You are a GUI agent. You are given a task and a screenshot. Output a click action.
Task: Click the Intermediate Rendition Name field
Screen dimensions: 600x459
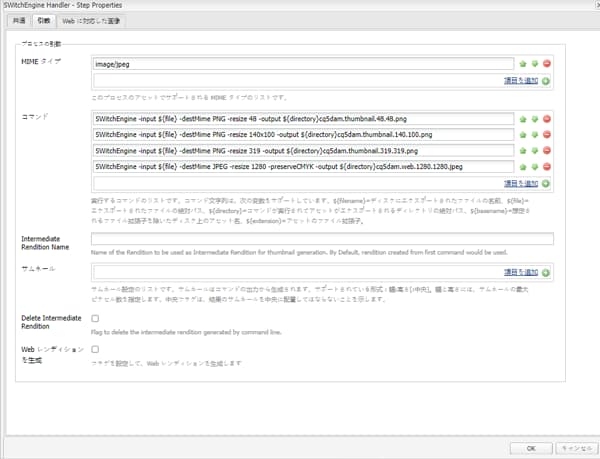click(x=322, y=239)
